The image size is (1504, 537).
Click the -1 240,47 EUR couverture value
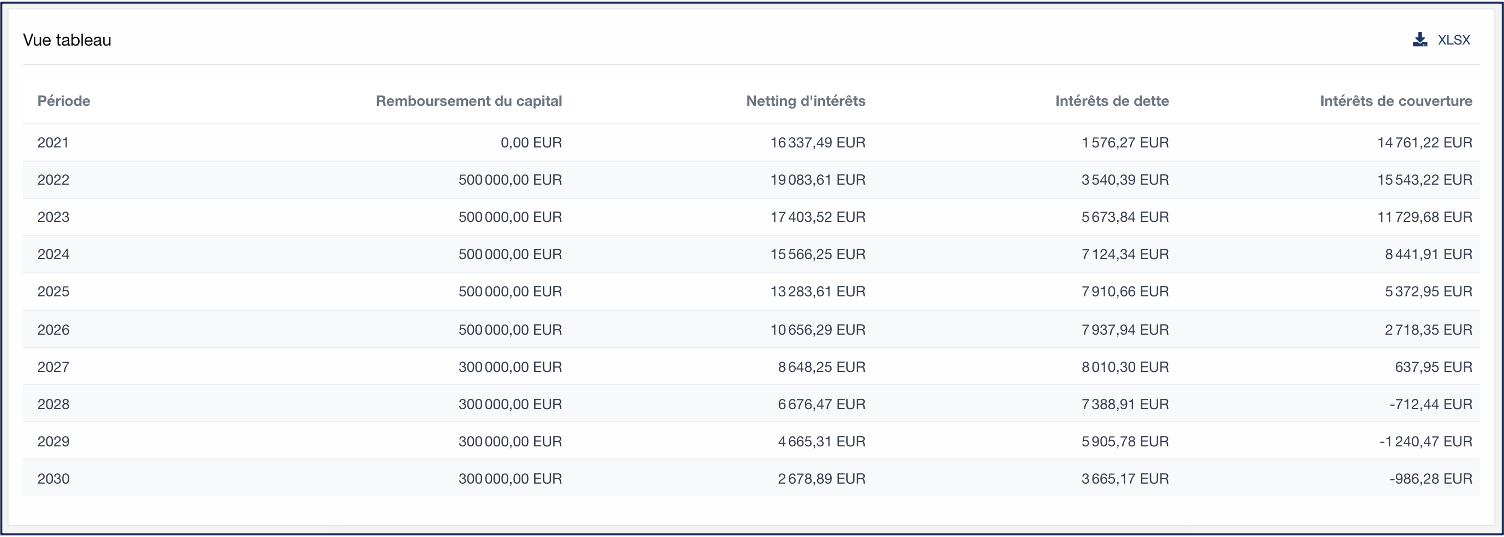(1430, 442)
